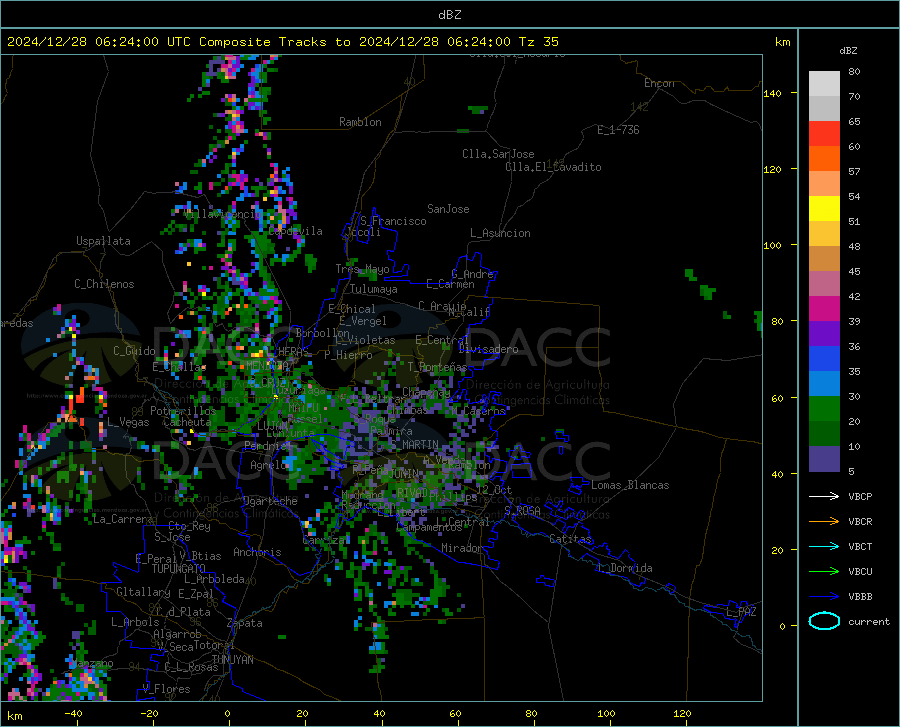Click the S_Francisco label
This screenshot has width=900, height=727.
pos(393,221)
